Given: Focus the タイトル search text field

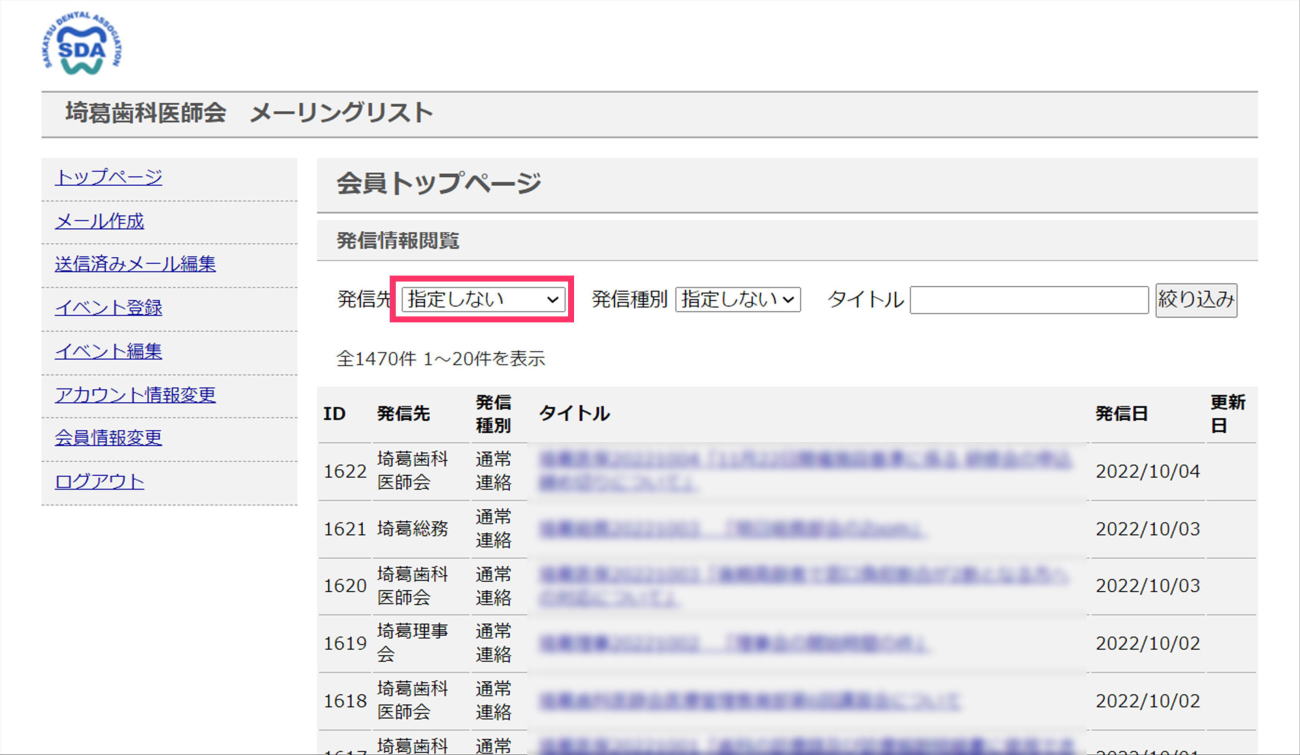Looking at the screenshot, I should [x=1028, y=300].
